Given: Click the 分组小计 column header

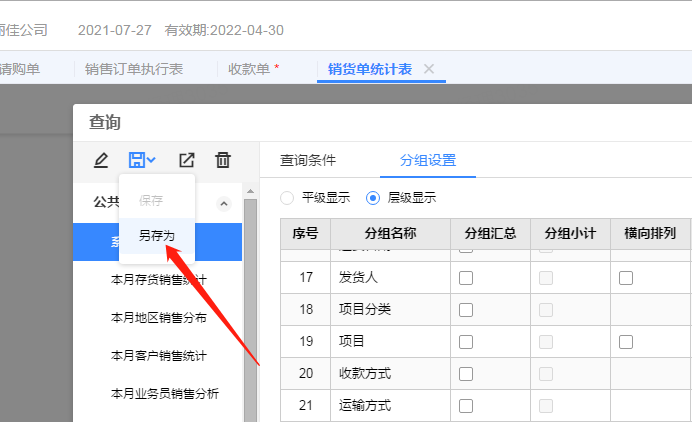Looking at the screenshot, I should [x=570, y=234].
